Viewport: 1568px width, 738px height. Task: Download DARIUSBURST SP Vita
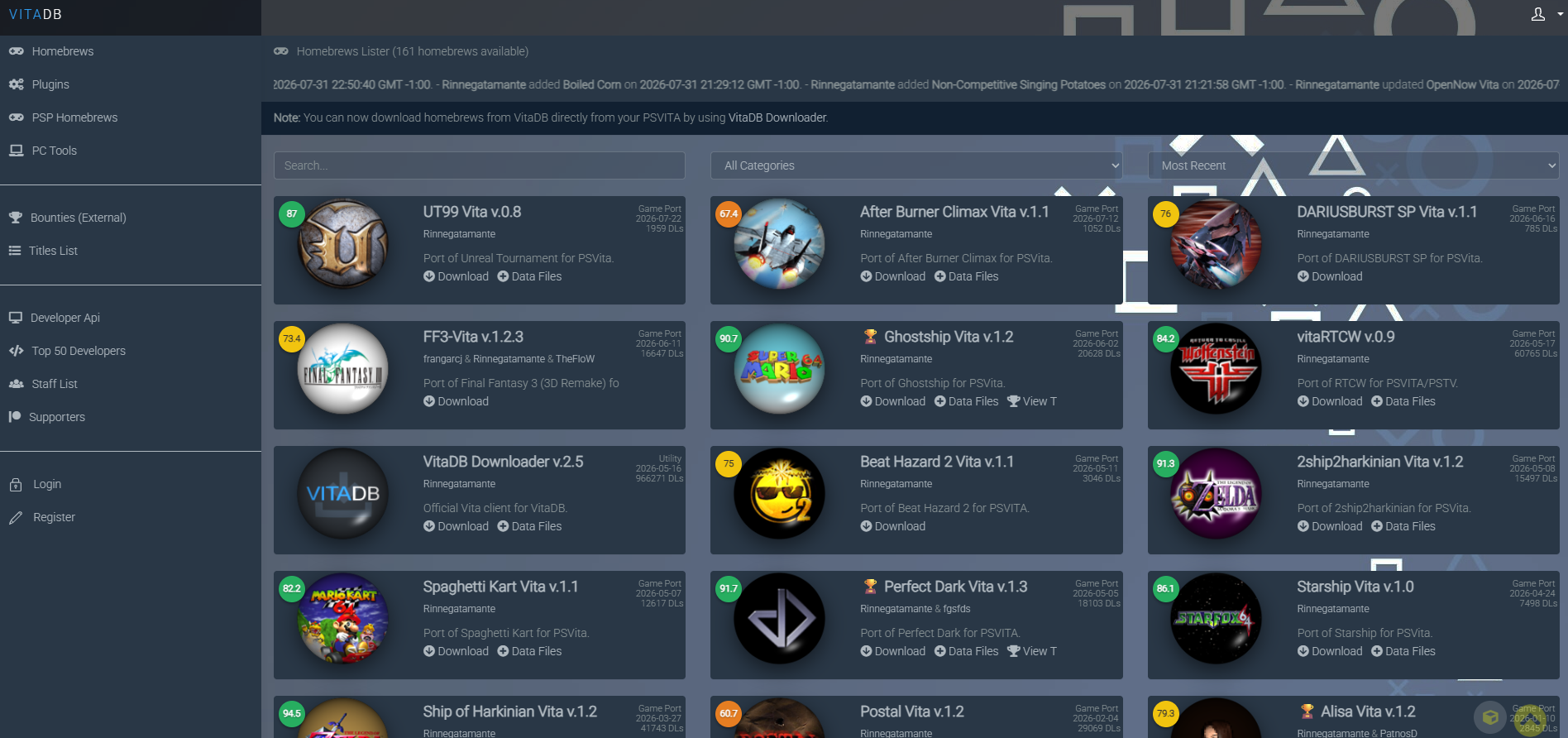[x=1330, y=276]
